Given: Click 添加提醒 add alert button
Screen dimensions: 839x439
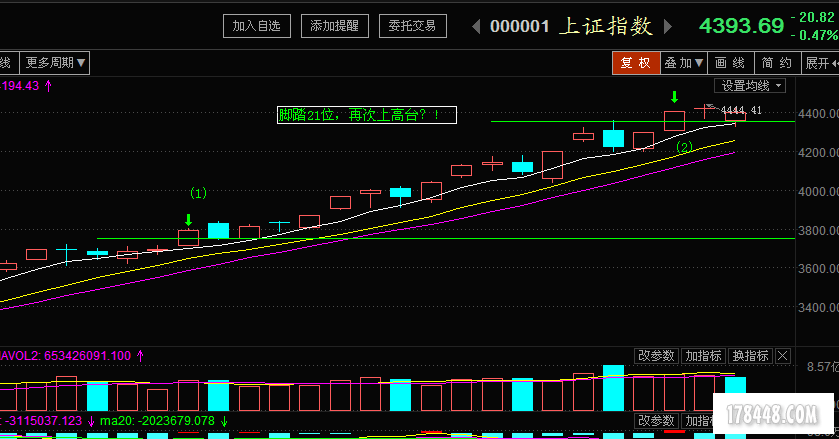Looking at the screenshot, I should point(335,26).
